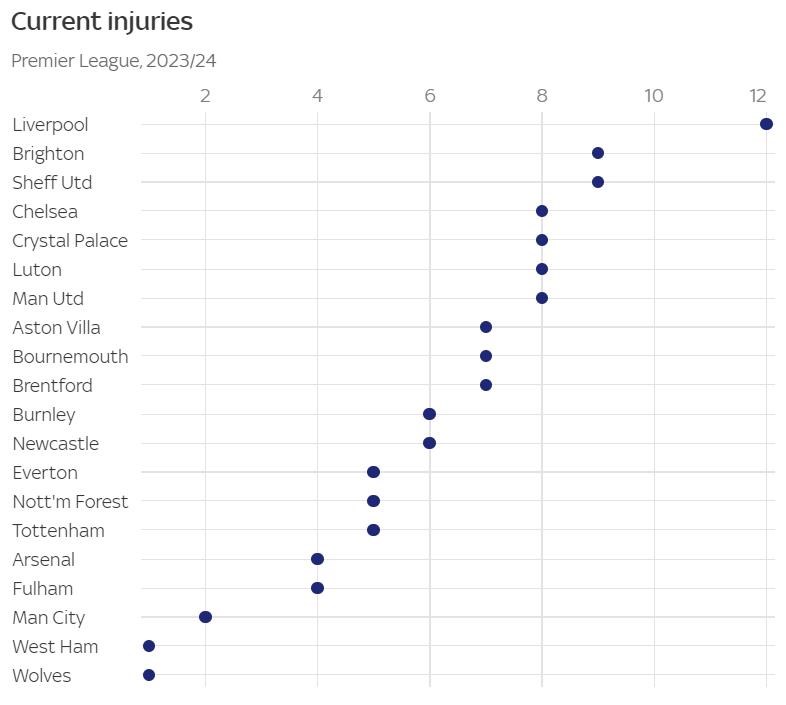Click the Nott'm Forest label
This screenshot has width=786, height=705.
[x=70, y=501]
